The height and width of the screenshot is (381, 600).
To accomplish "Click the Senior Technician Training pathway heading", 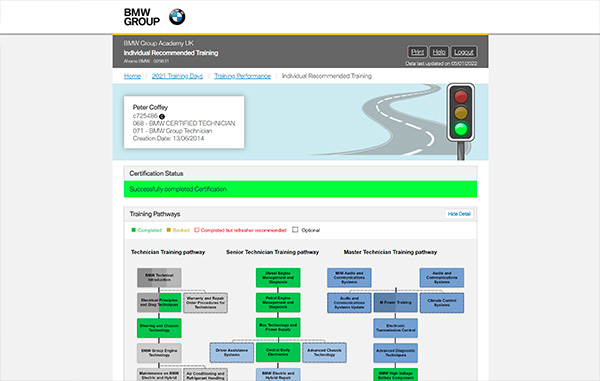I will [x=272, y=252].
